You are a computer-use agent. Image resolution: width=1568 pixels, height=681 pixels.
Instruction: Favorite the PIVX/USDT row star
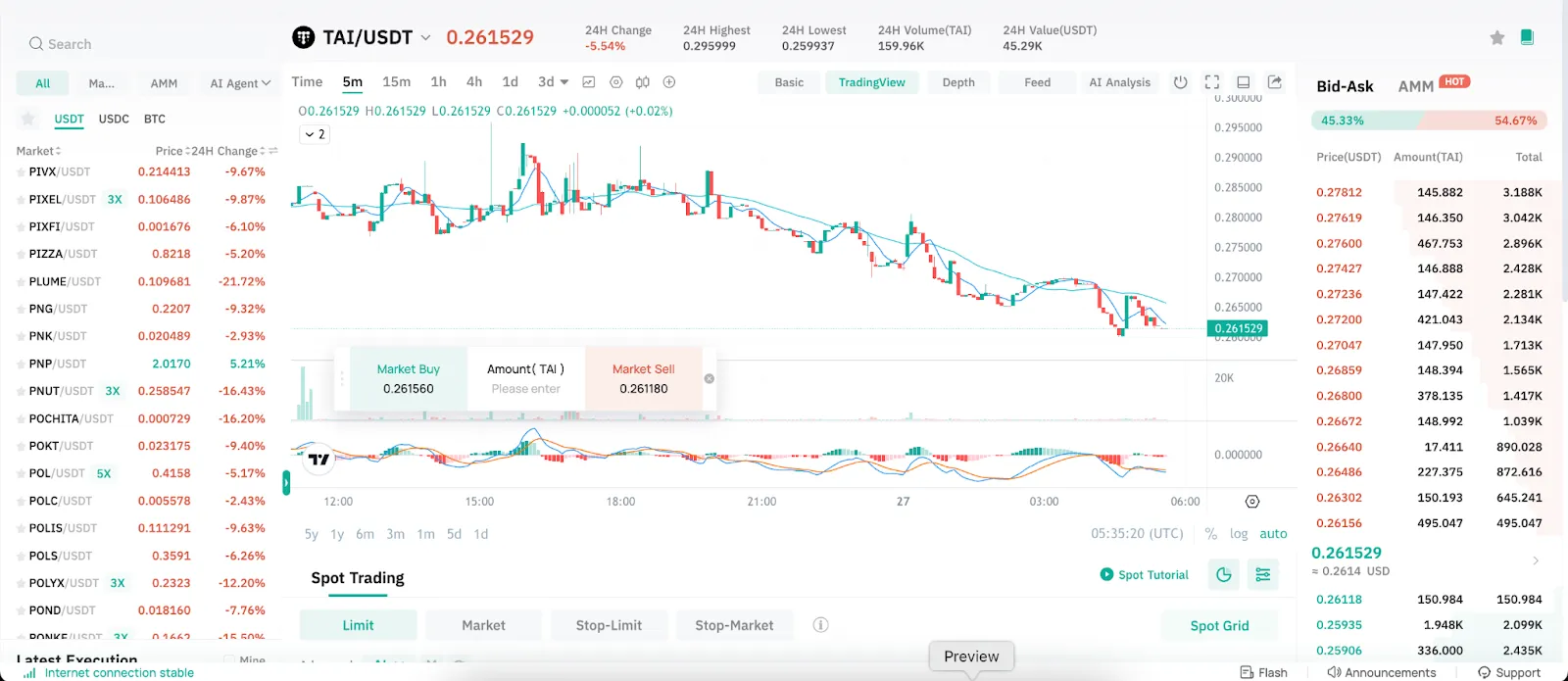21,171
